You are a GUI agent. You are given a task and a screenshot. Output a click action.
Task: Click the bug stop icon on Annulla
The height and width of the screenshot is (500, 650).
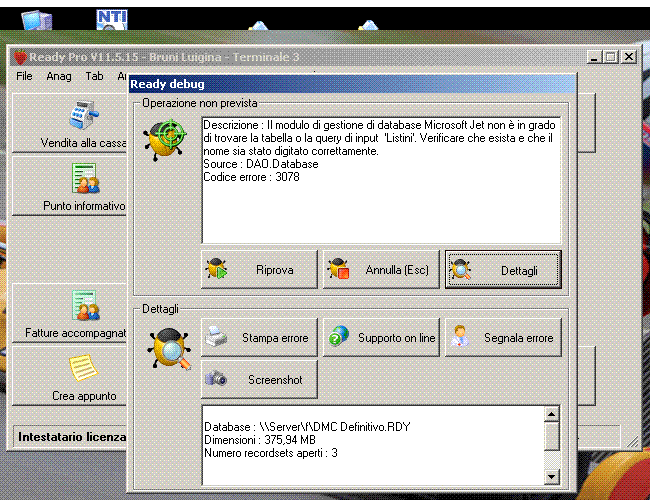(x=338, y=268)
